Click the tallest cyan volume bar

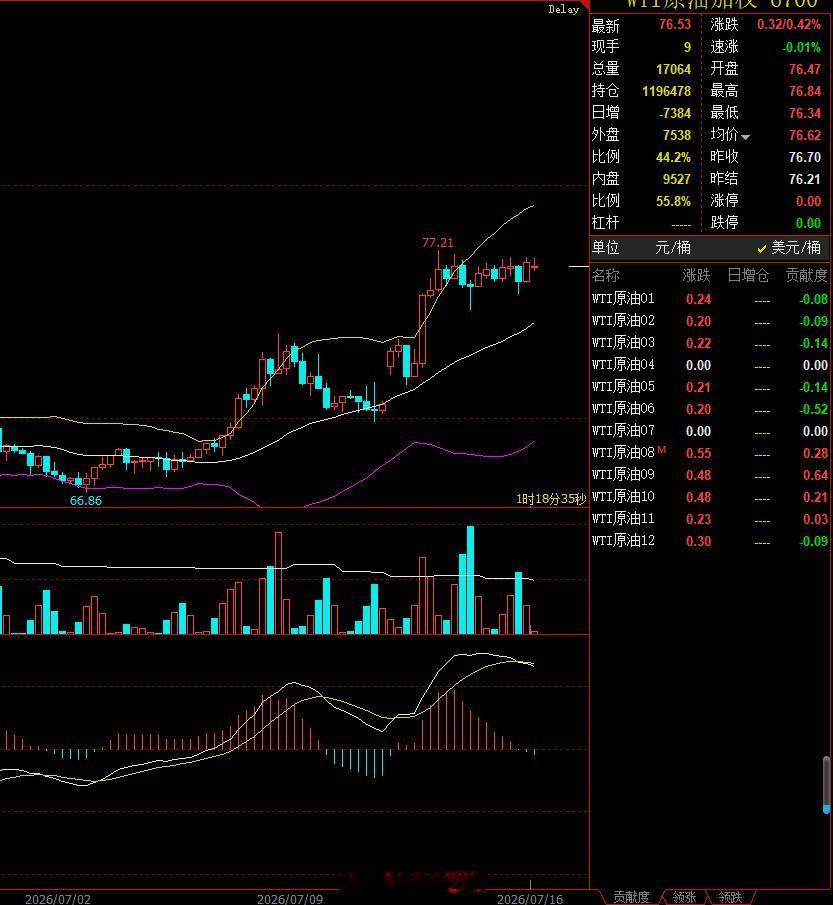click(x=470, y=580)
